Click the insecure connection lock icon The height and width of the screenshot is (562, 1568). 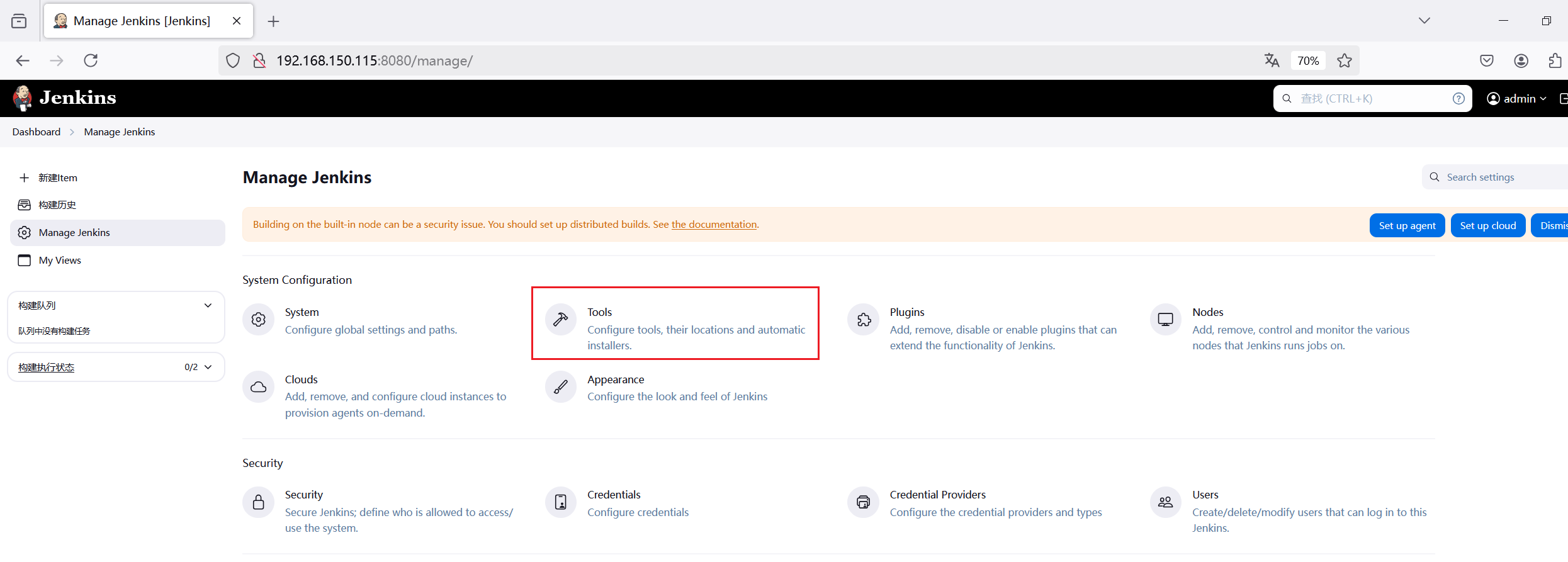[x=259, y=60]
